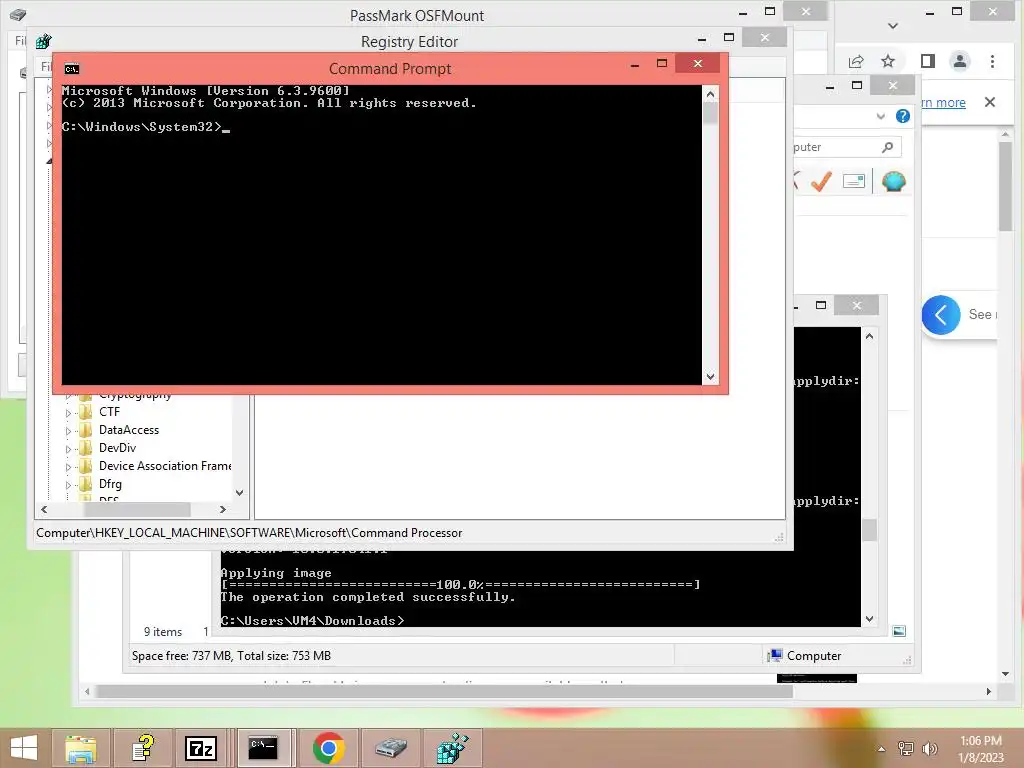Select Device Association Framework folder
Viewport: 1024px width, 768px height.
(x=165, y=466)
